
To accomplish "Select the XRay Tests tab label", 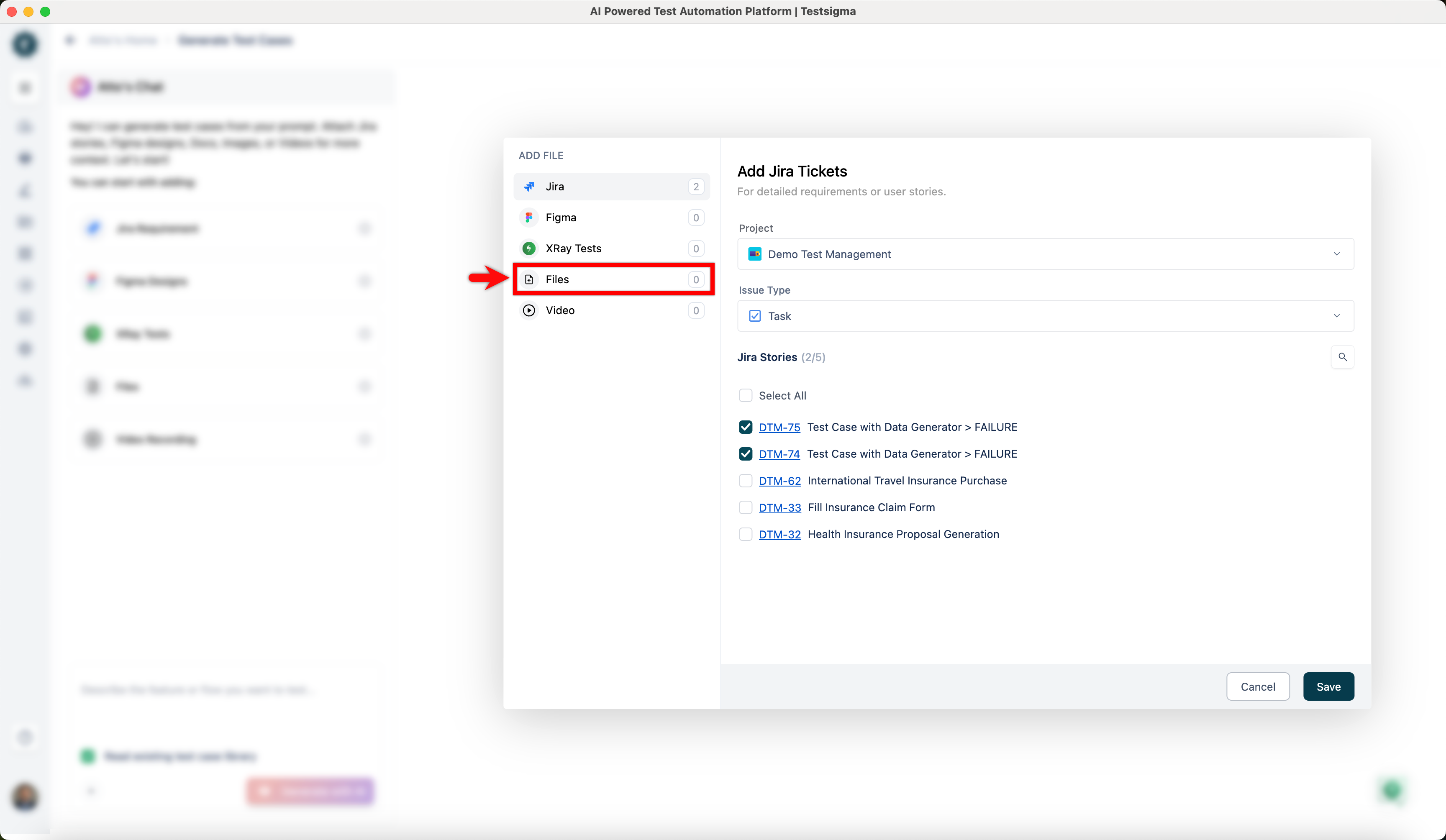I will click(x=573, y=248).
